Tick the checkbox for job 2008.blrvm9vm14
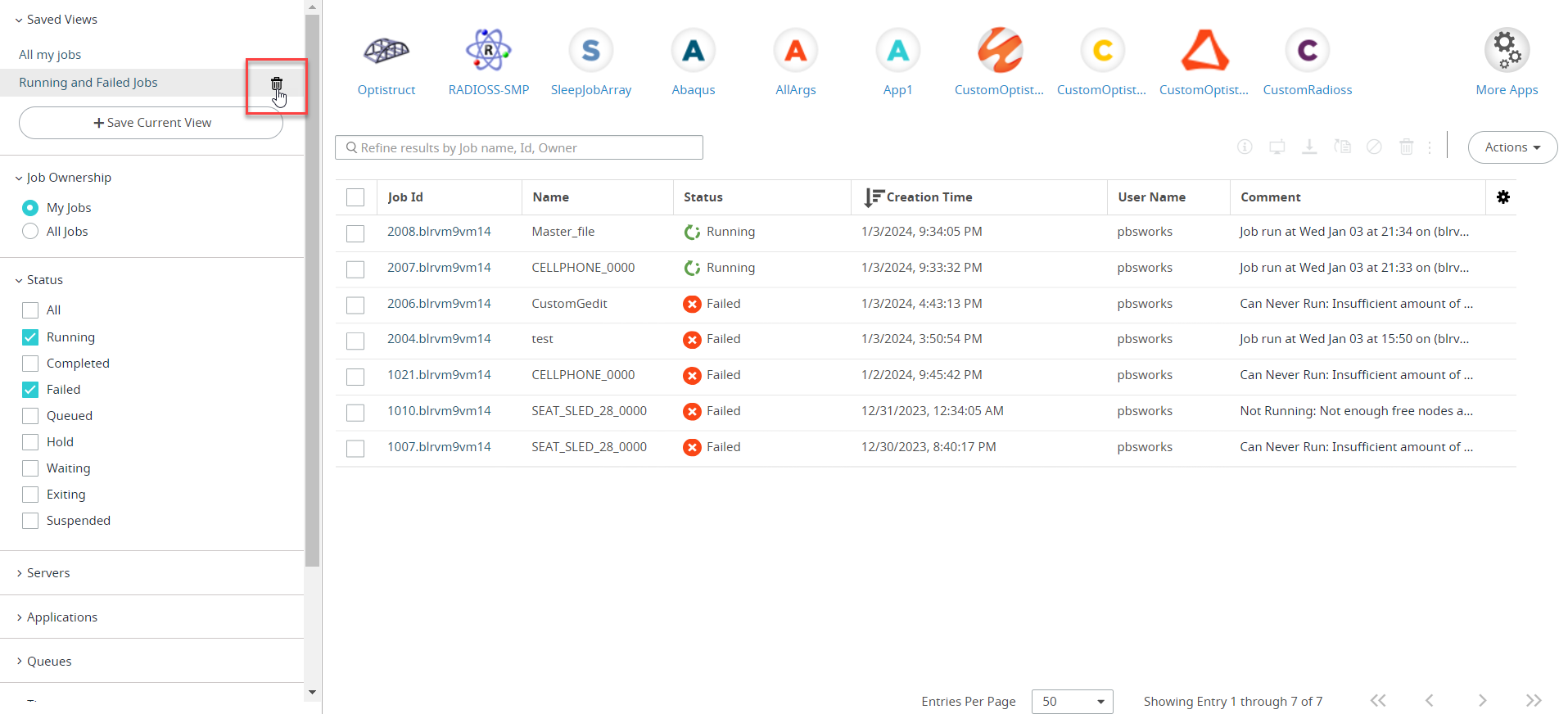The image size is (1568, 714). [355, 233]
